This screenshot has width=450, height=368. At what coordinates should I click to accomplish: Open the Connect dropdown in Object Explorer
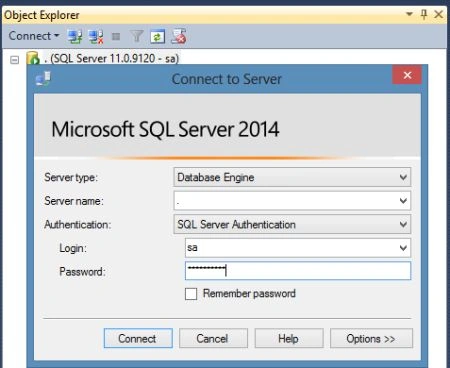[x=34, y=36]
